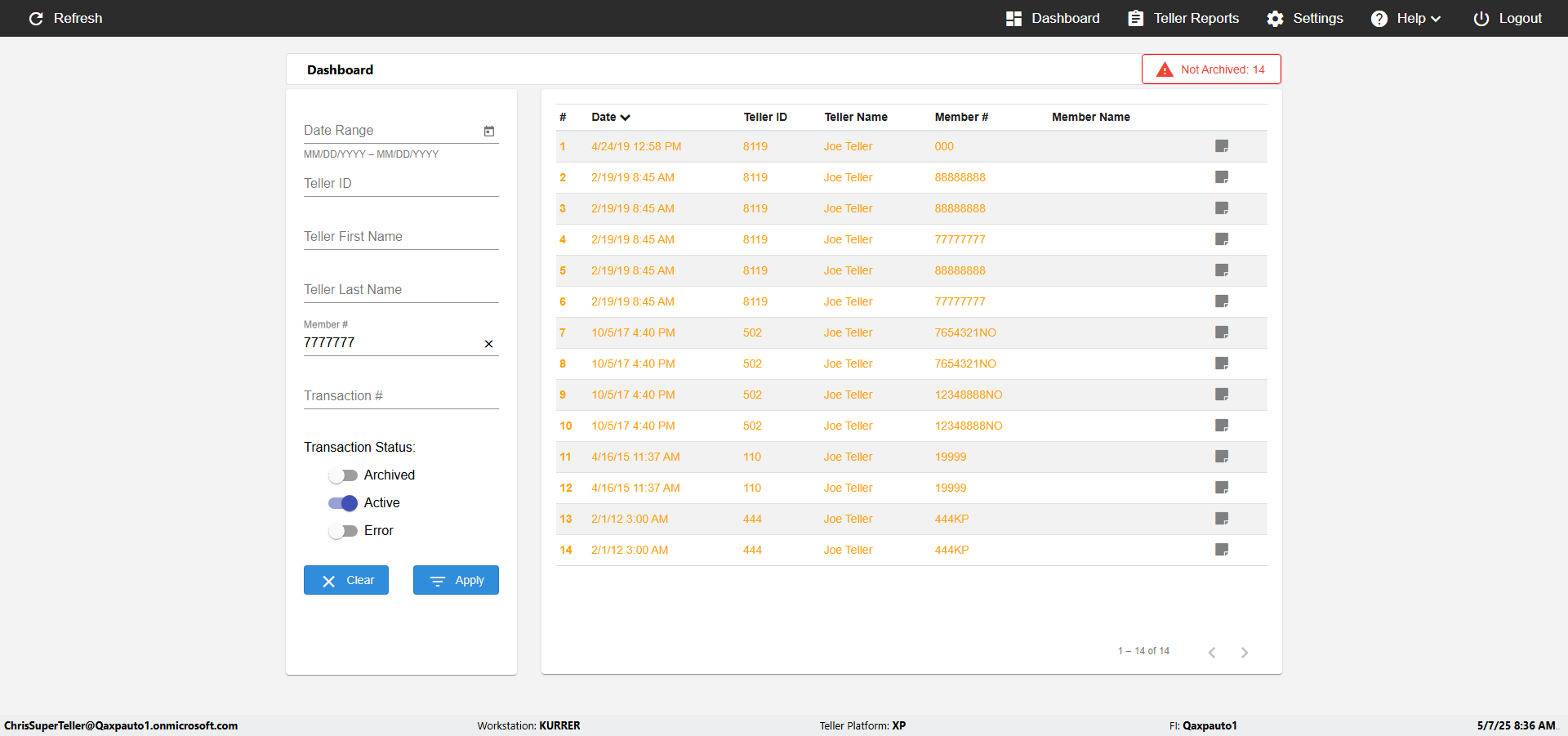
Task: Log out of the application
Action: click(1508, 18)
